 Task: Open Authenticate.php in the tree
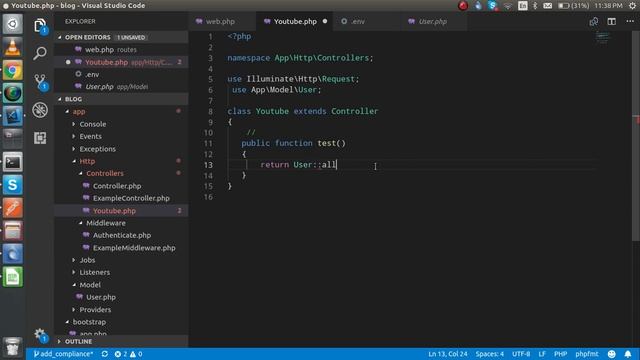coord(122,236)
